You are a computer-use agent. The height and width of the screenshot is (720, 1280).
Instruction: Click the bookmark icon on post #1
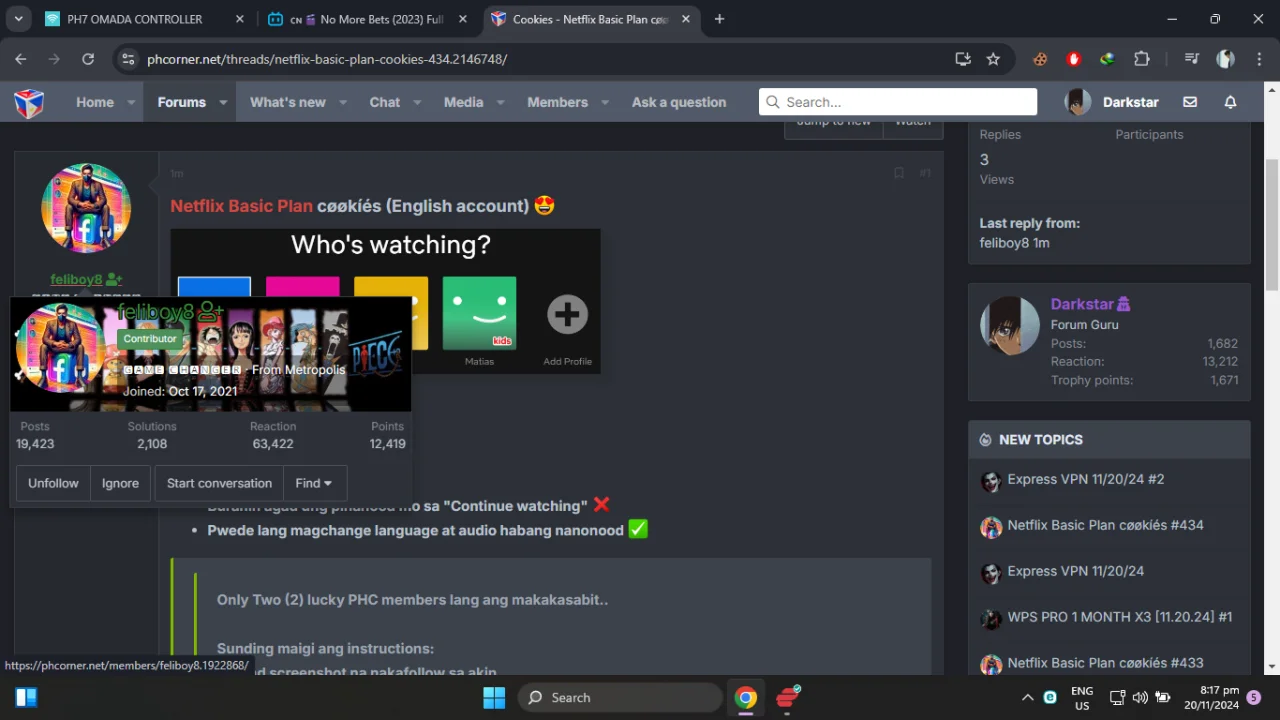click(x=898, y=173)
